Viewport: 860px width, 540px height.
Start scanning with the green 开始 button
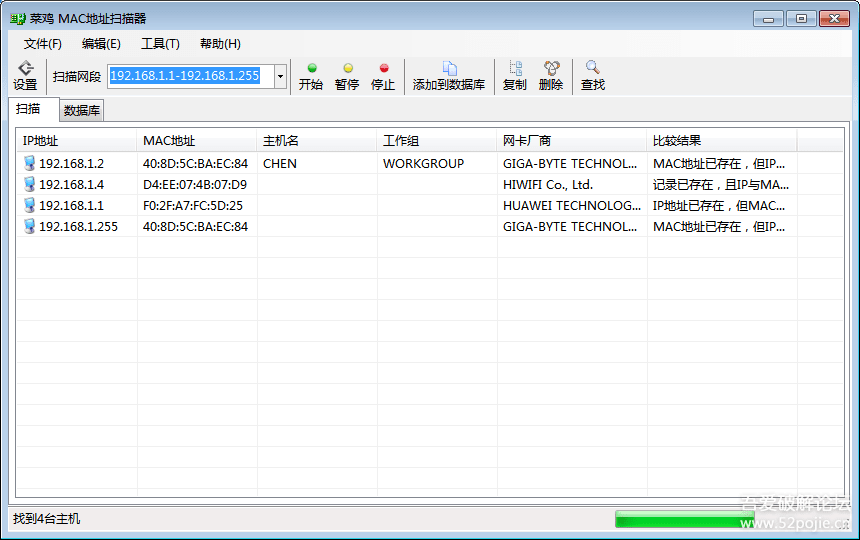(311, 76)
